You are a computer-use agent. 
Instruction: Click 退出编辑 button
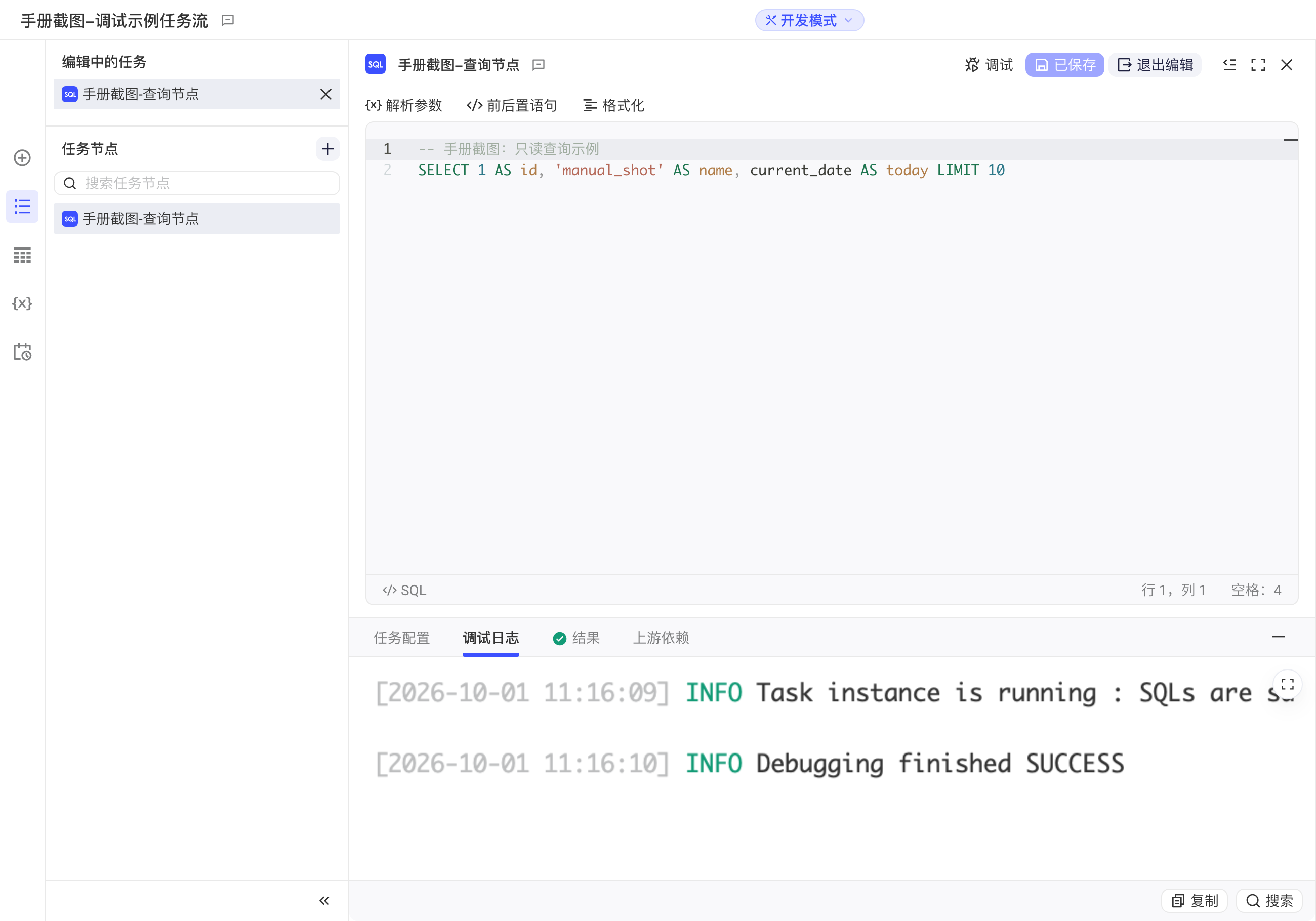[1155, 65]
